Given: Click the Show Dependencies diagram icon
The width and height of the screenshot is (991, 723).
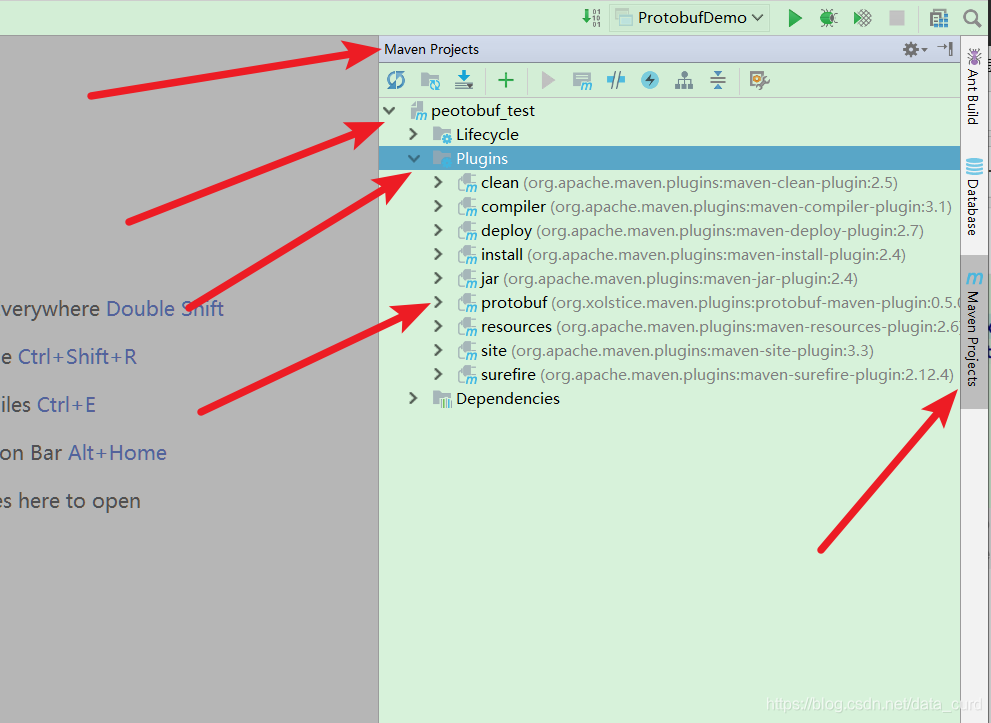Looking at the screenshot, I should click(x=684, y=80).
